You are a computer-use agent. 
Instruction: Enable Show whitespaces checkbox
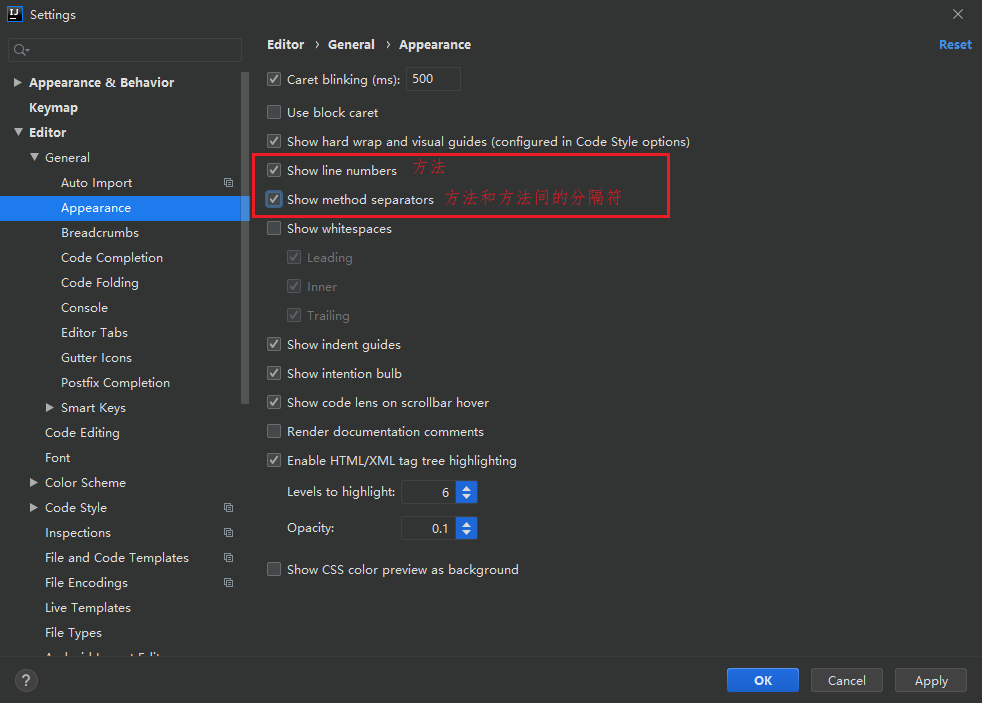(x=274, y=229)
